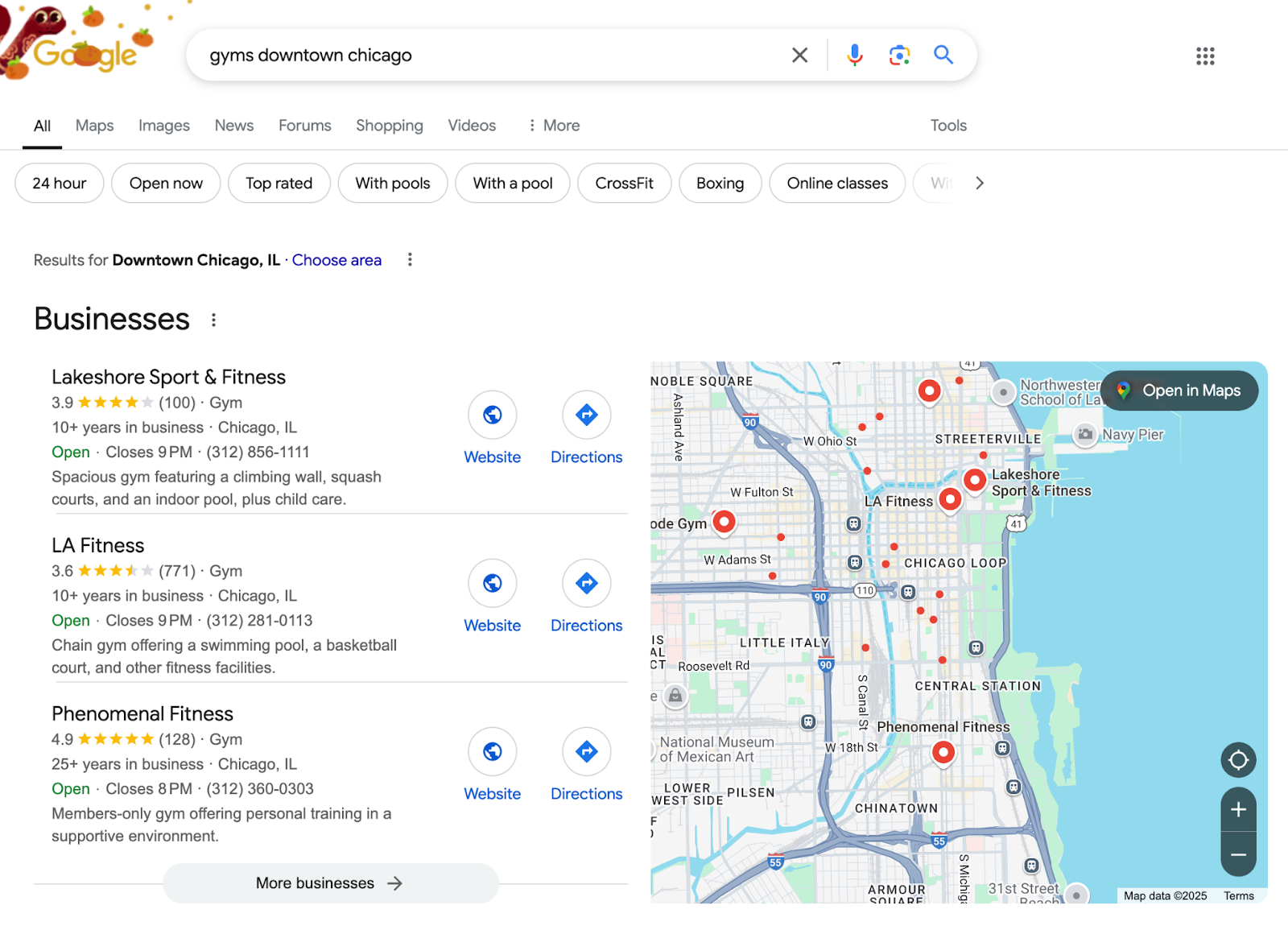Open the website for Lakeshore Sport & Fitness
The width and height of the screenshot is (1288, 930).
click(x=492, y=427)
